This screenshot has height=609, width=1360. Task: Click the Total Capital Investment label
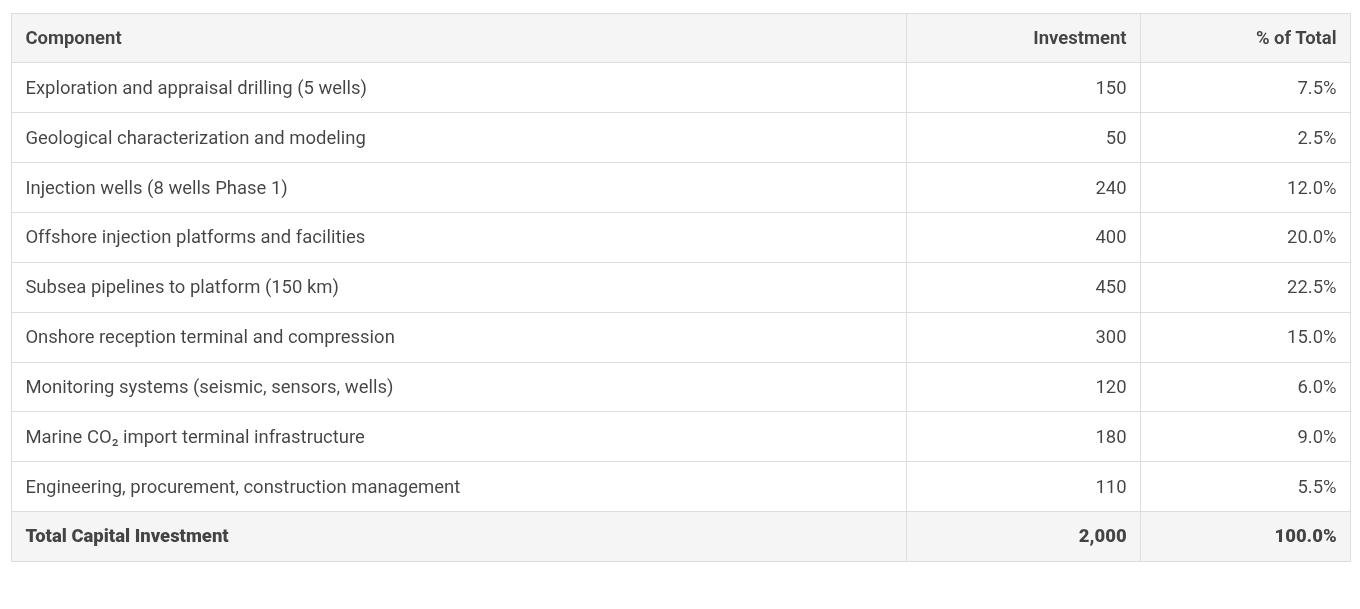[127, 536]
